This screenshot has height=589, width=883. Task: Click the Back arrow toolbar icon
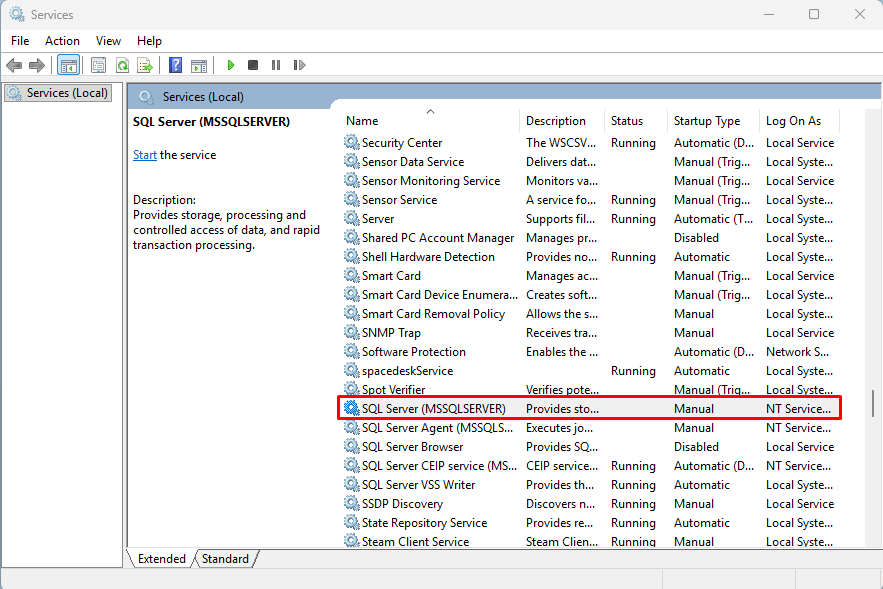pyautogui.click(x=14, y=65)
